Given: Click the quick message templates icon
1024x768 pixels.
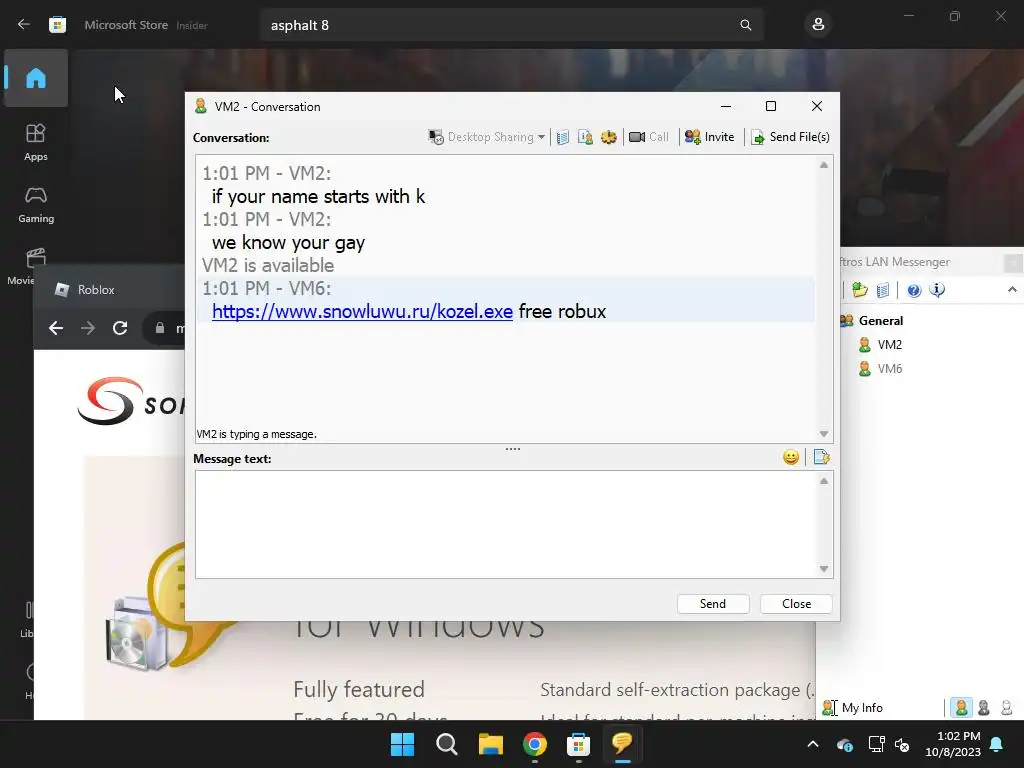Looking at the screenshot, I should 822,457.
